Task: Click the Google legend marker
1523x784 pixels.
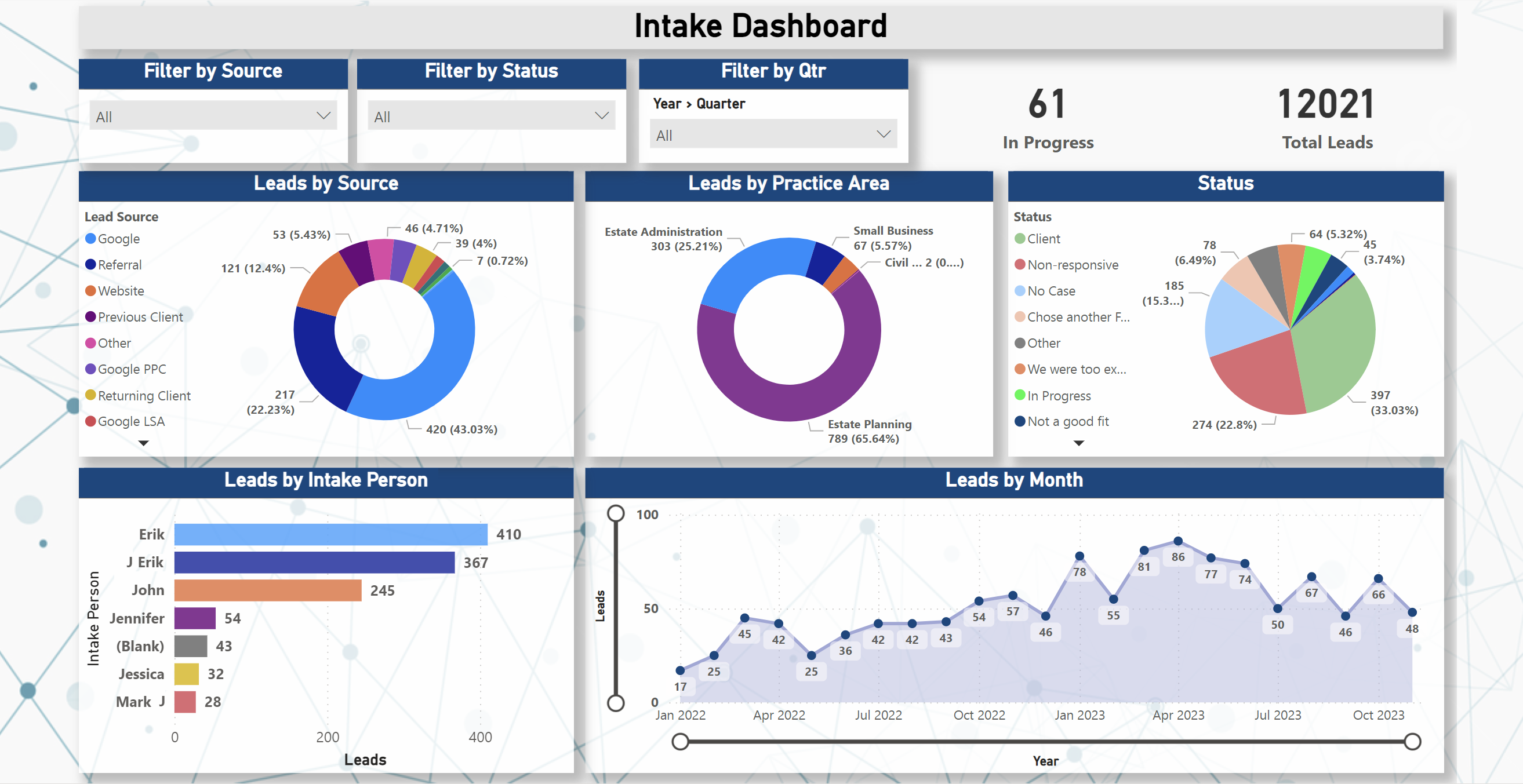Action: [90, 239]
